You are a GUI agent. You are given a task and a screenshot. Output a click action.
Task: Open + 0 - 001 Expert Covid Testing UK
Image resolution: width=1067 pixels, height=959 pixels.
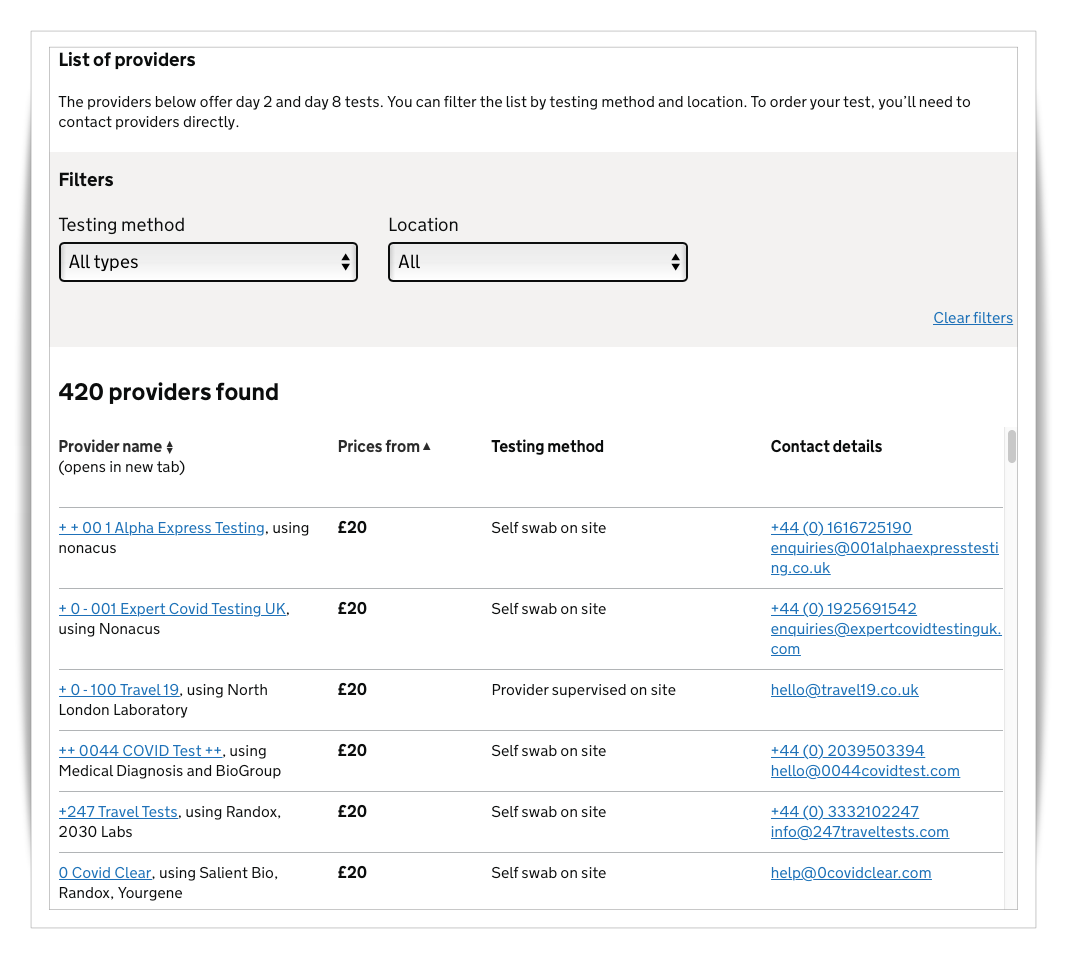172,609
